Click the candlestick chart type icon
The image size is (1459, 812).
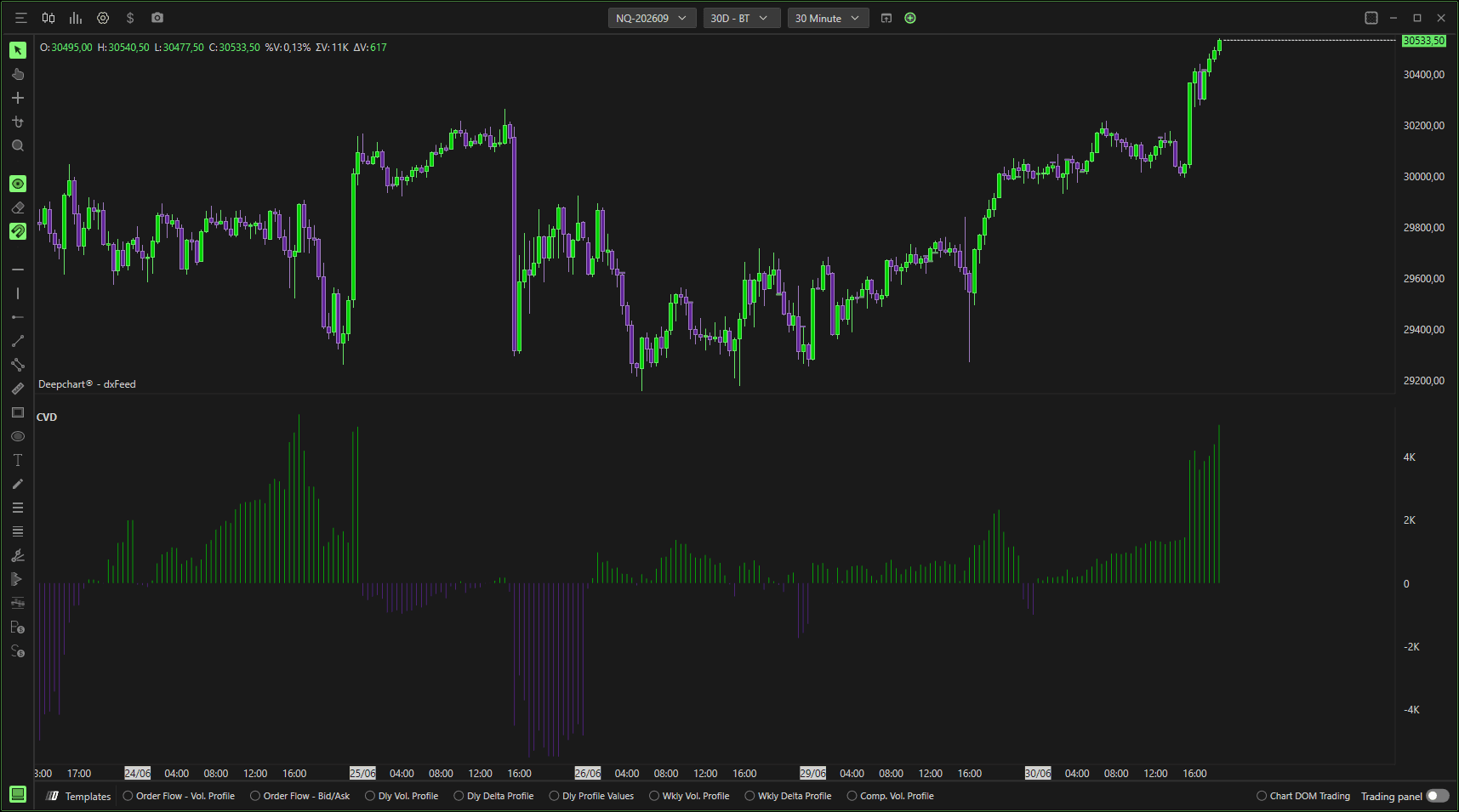[x=48, y=18]
